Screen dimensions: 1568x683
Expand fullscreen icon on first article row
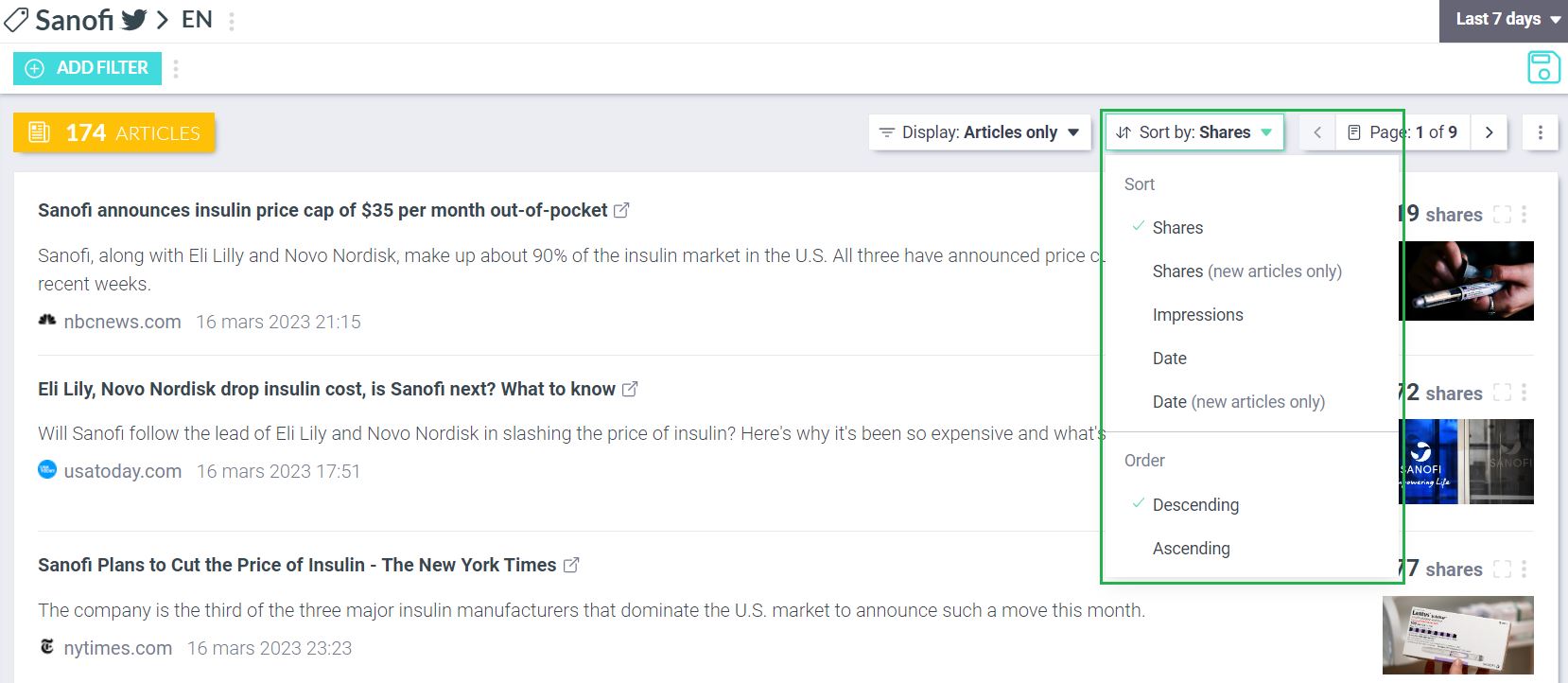(1502, 215)
